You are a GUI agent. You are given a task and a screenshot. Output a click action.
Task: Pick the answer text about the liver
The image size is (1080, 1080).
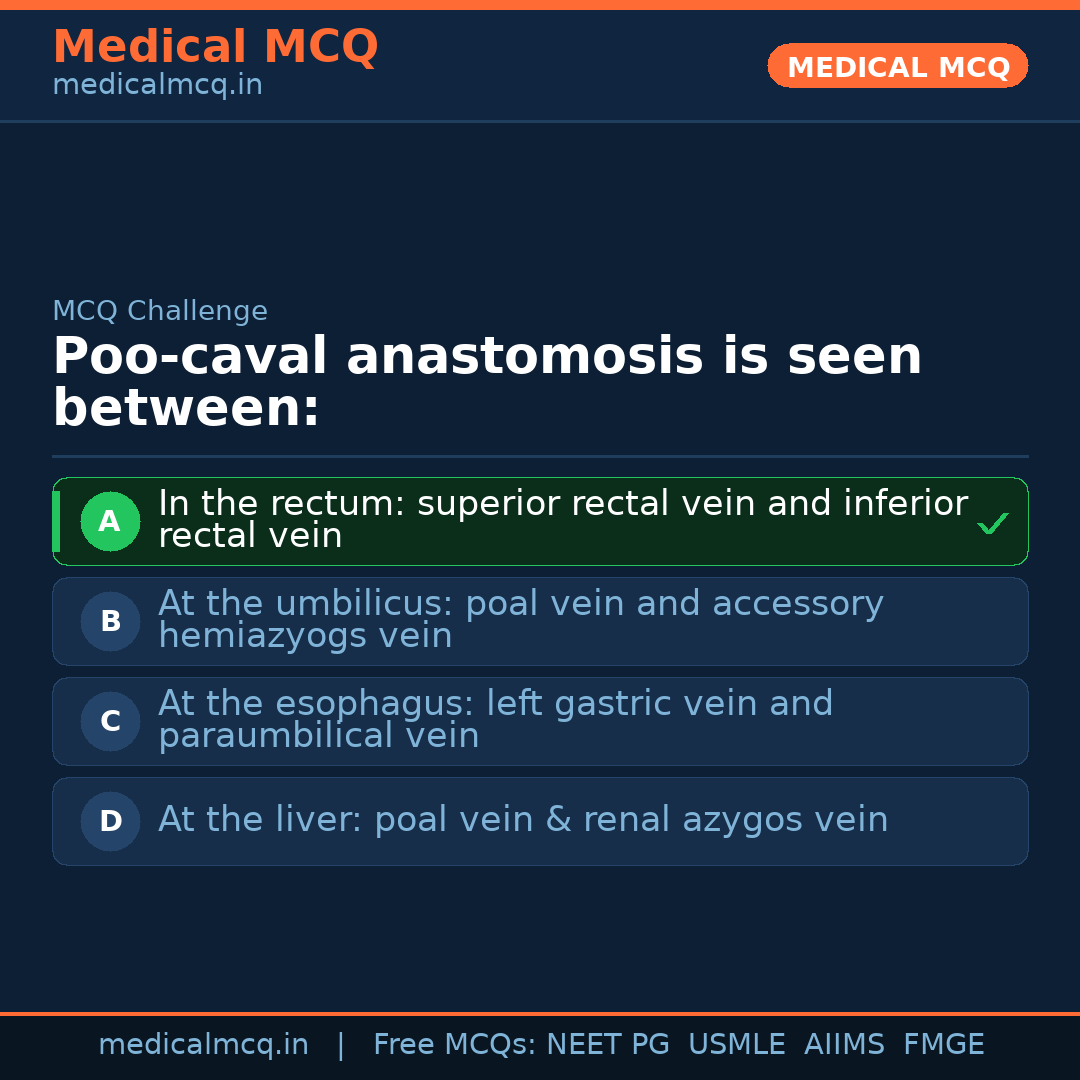click(523, 820)
